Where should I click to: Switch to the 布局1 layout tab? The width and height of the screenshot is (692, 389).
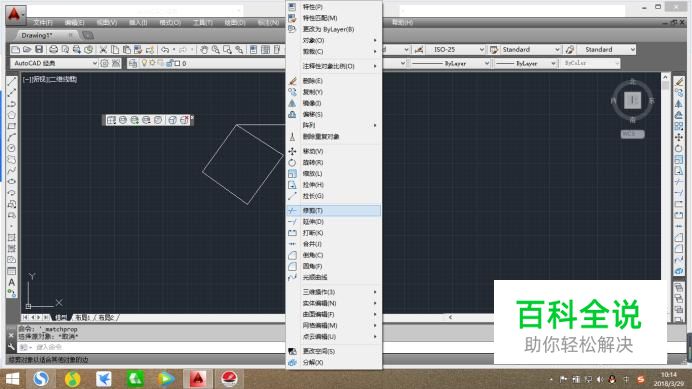pos(82,317)
